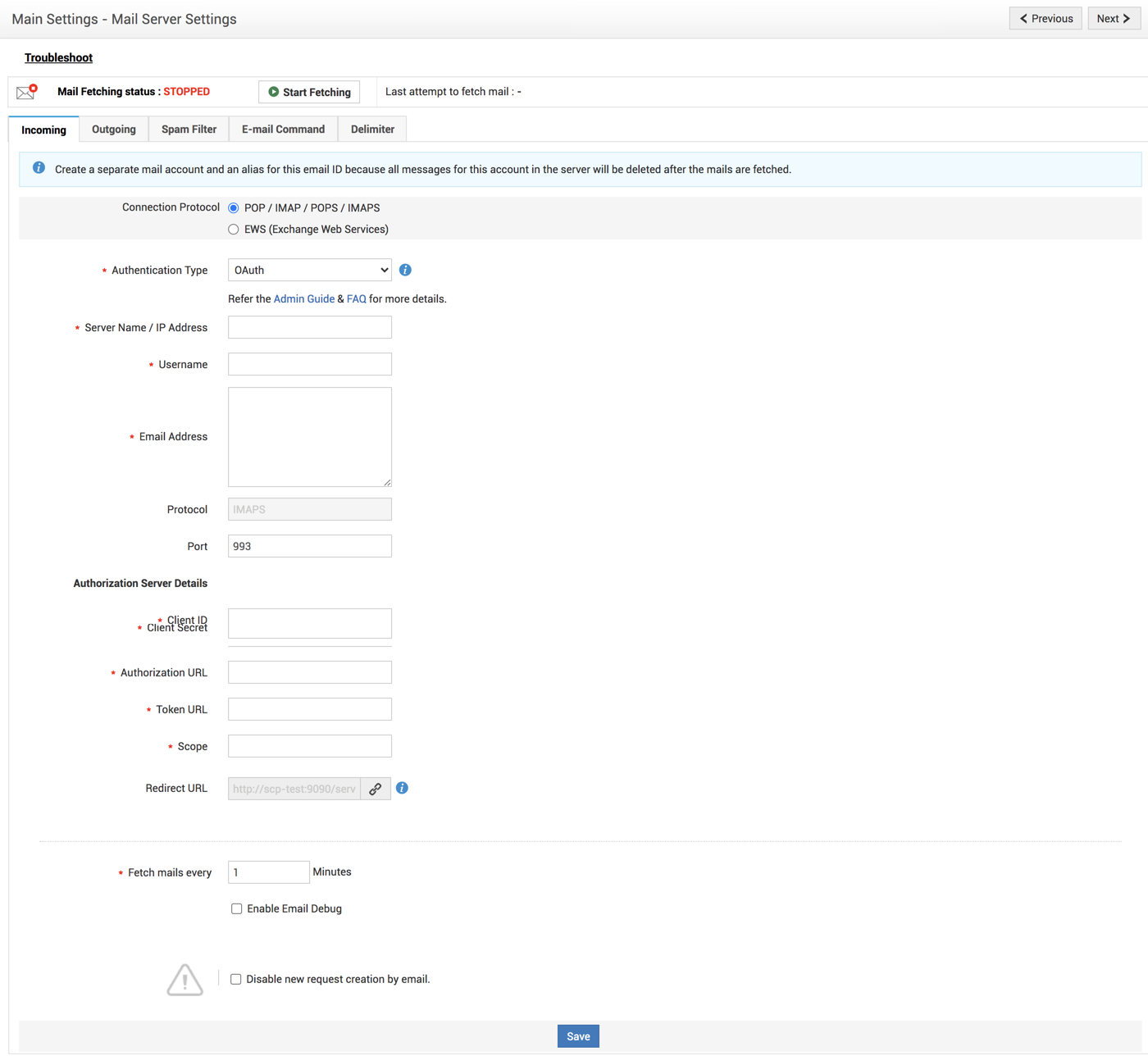The width and height of the screenshot is (1148, 1056).
Task: Click the Authorization URL input field
Action: (310, 672)
